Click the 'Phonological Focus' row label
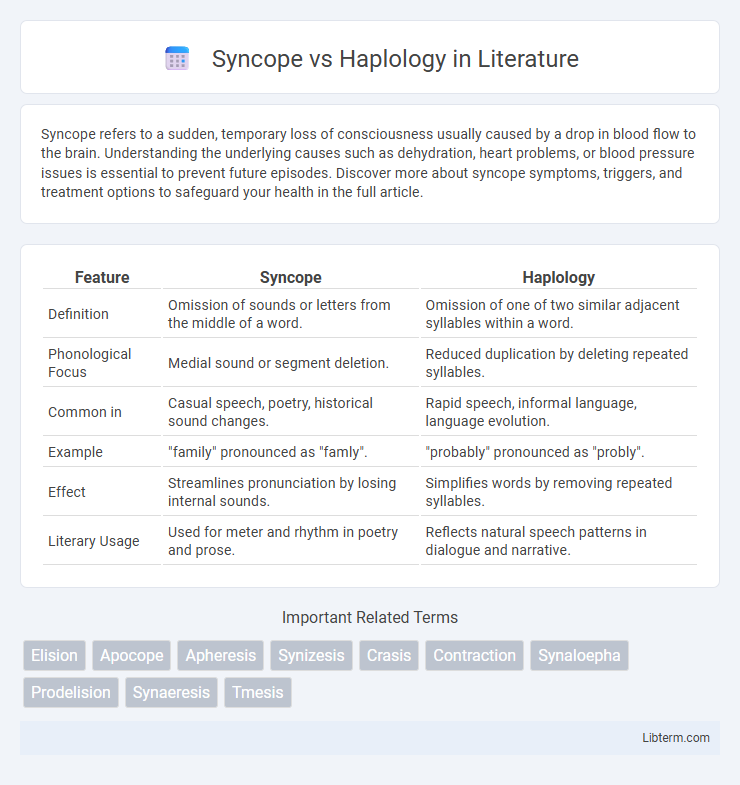Image resolution: width=740 pixels, height=785 pixels. coord(89,363)
